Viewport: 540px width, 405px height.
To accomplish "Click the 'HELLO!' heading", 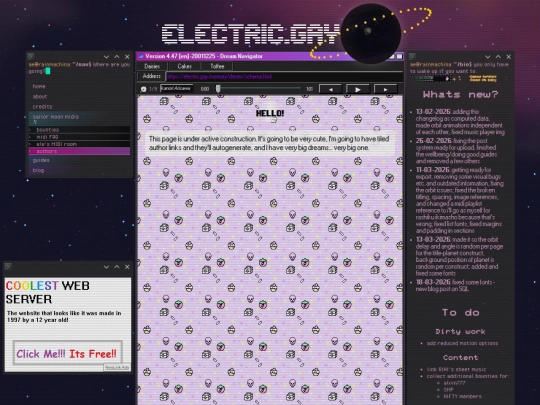I will (270, 113).
